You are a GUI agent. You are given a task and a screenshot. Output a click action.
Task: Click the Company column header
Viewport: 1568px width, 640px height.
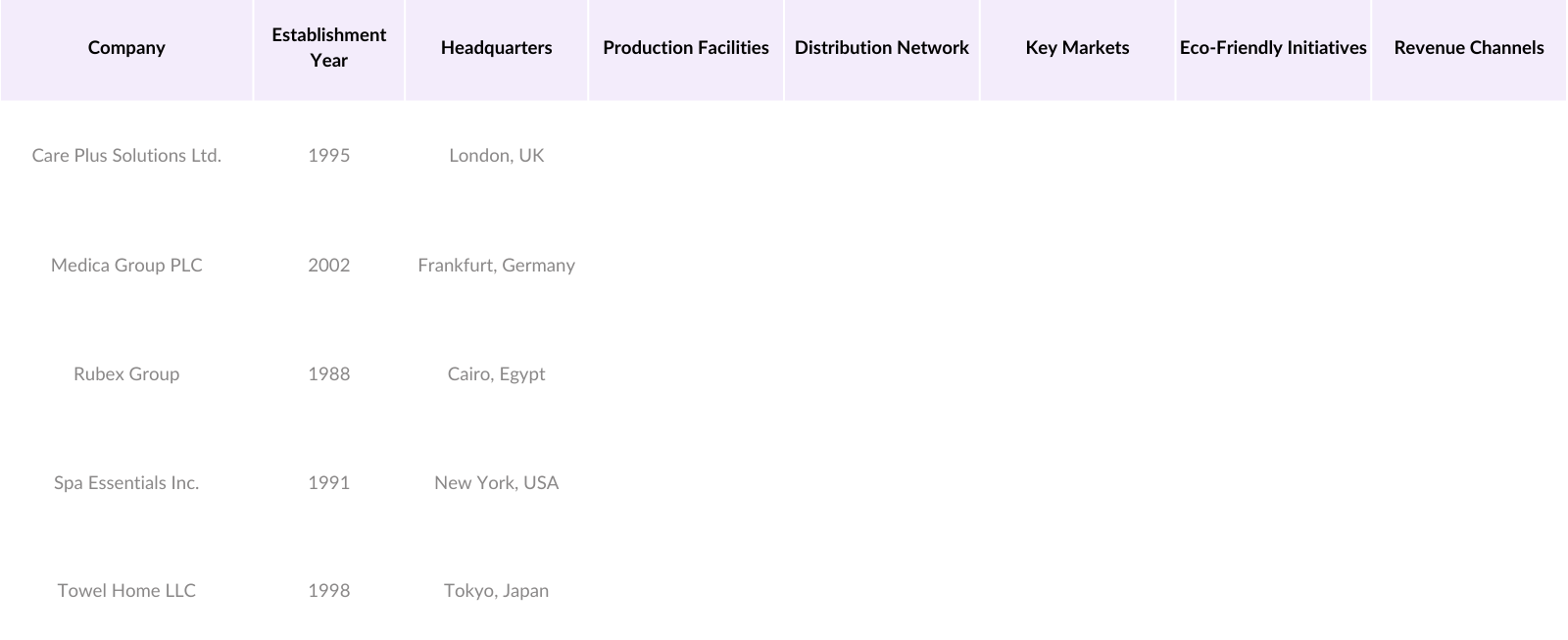(x=126, y=48)
